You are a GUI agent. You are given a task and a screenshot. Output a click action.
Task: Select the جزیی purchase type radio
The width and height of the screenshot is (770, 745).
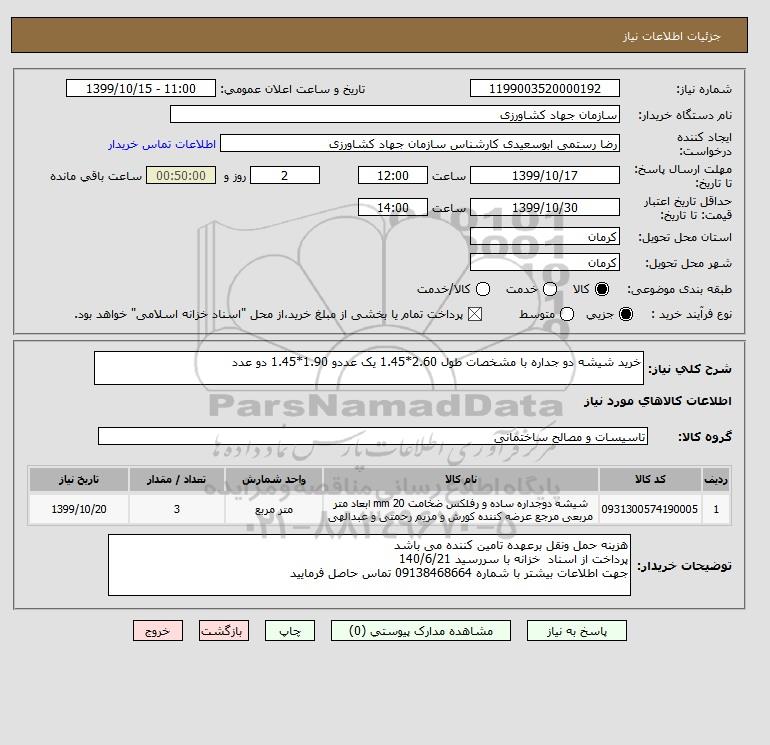[626, 314]
